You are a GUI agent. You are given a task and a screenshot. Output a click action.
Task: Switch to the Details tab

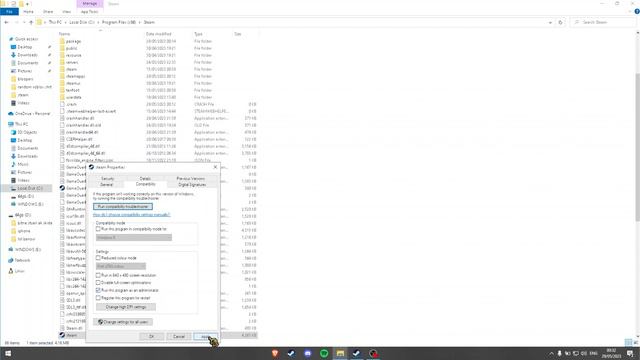(145, 179)
